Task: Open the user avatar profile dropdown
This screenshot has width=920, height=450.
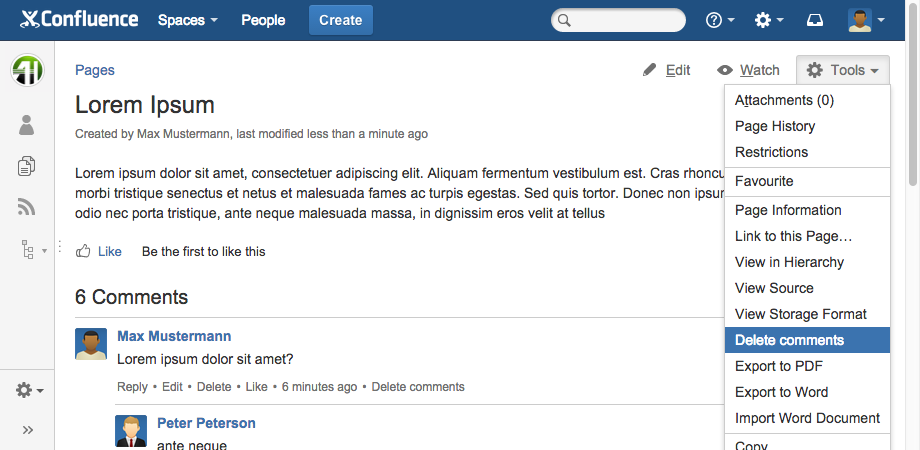Action: 865,20
